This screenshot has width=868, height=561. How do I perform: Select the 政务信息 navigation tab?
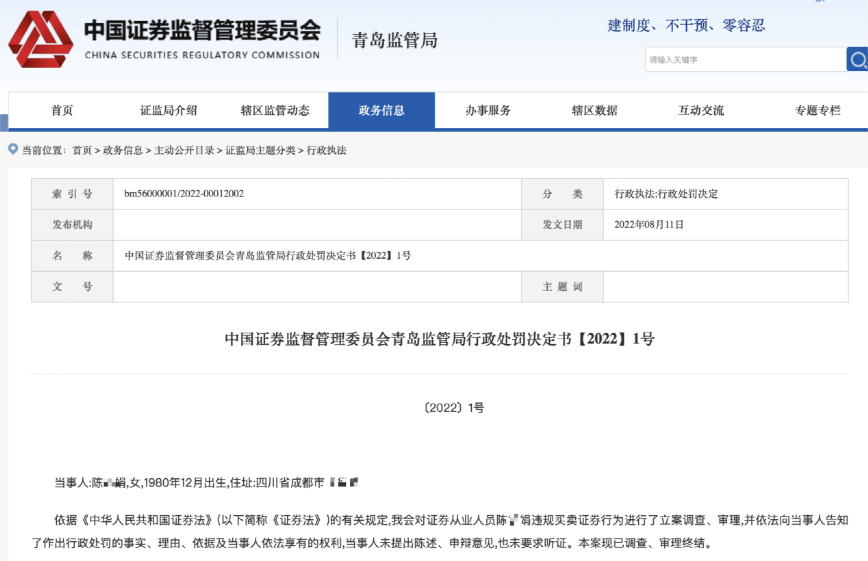(x=381, y=110)
